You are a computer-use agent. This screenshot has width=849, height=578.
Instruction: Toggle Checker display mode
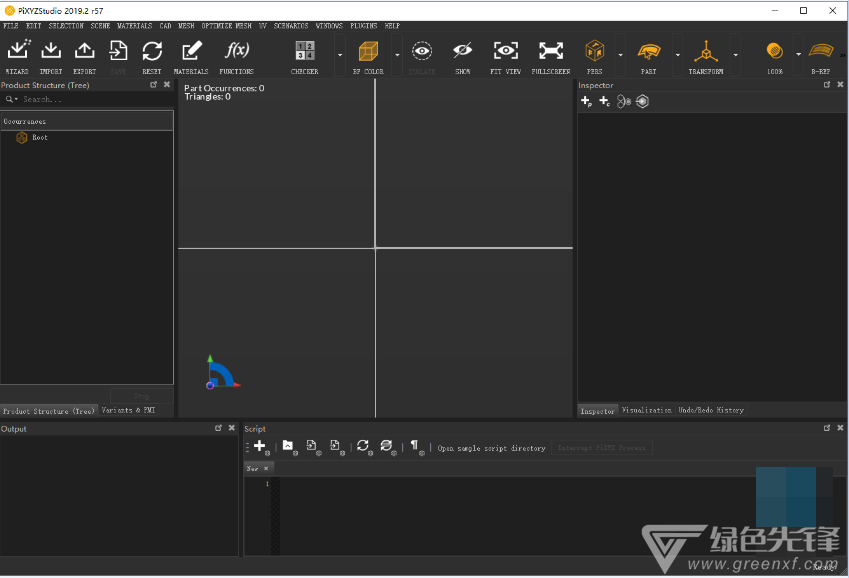(x=305, y=55)
